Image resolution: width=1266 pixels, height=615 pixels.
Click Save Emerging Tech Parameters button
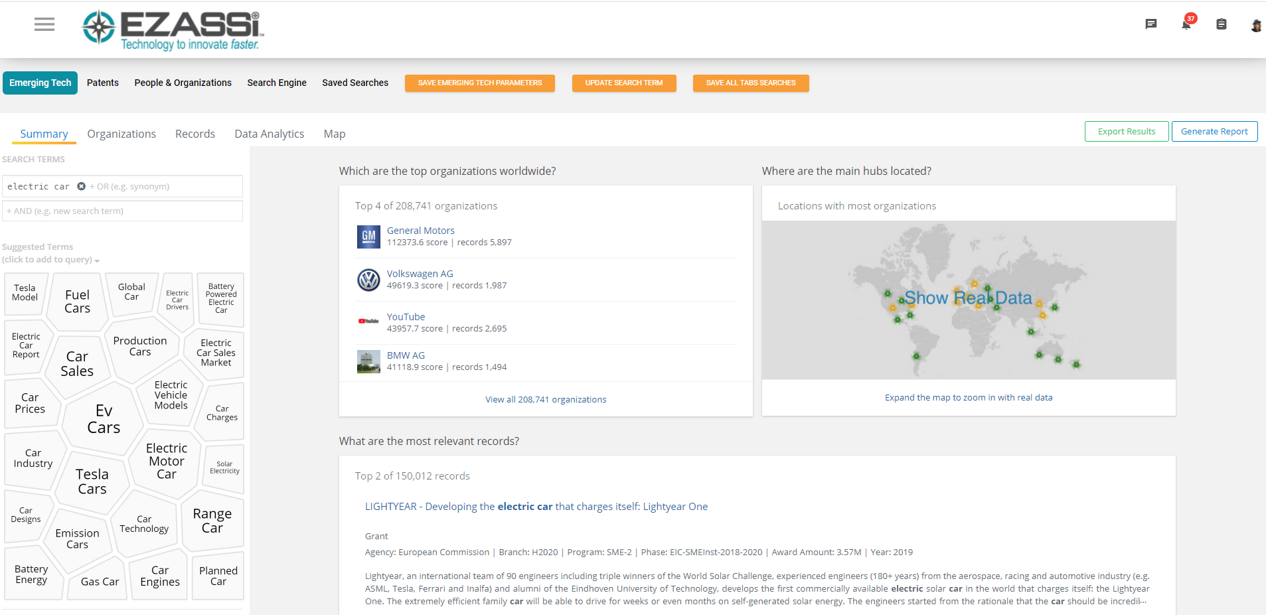click(x=480, y=83)
